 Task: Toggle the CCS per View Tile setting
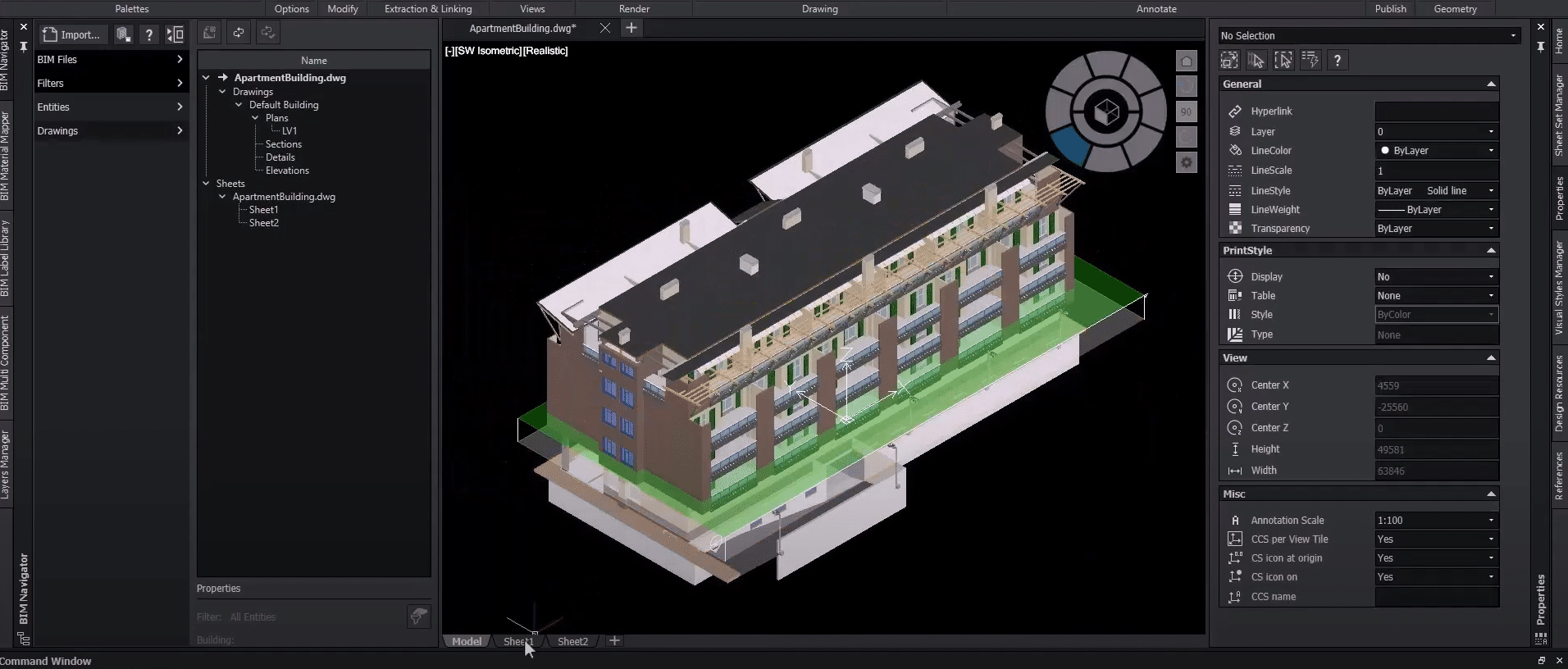(x=1436, y=539)
